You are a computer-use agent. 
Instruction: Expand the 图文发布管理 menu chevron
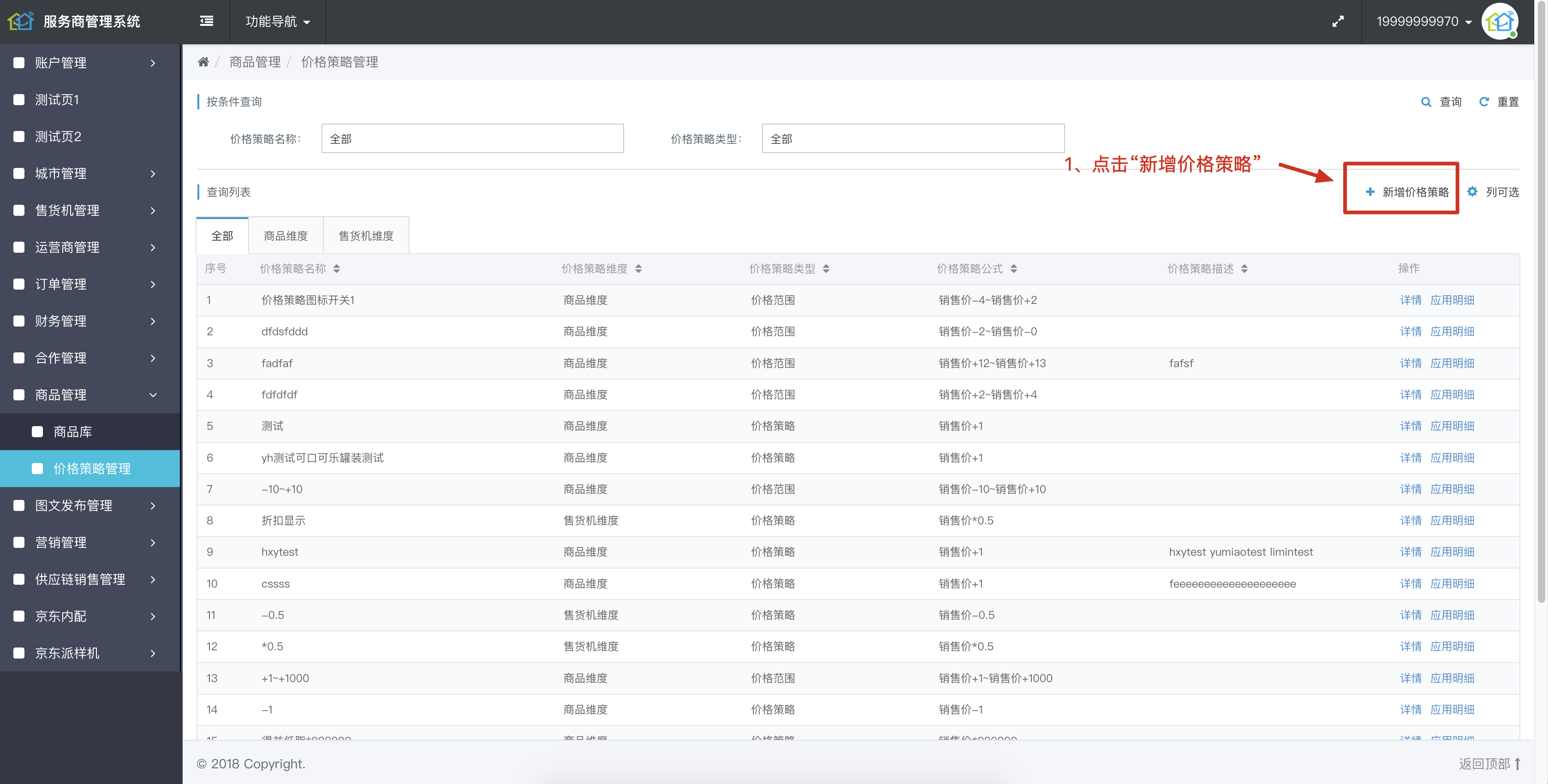tap(153, 505)
